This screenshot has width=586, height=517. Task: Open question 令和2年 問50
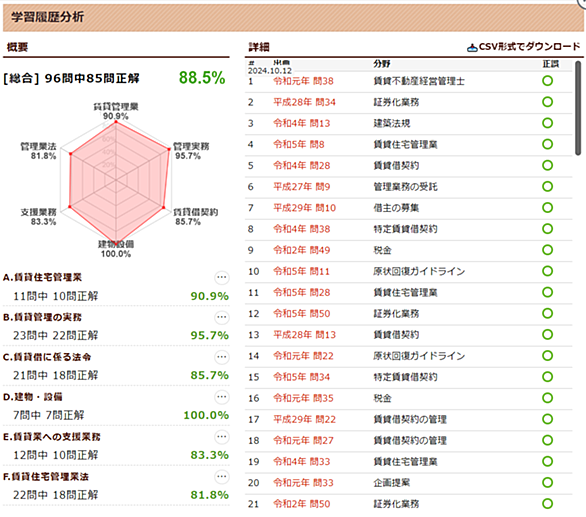click(x=302, y=504)
